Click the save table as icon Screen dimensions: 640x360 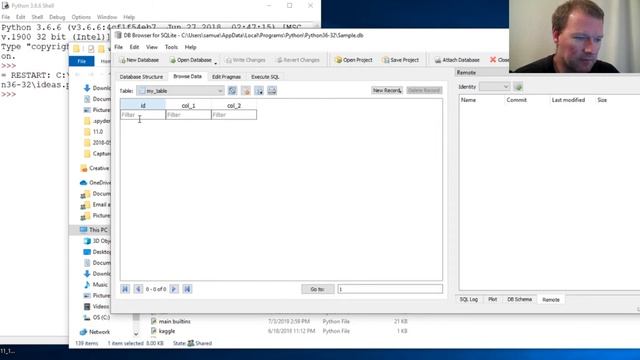(x=259, y=91)
